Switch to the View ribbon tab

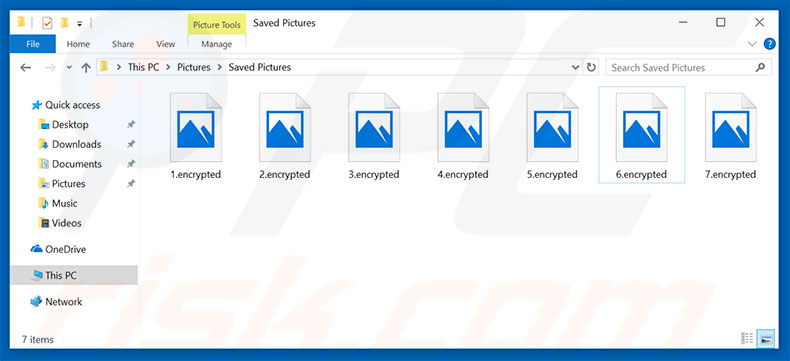tap(165, 44)
